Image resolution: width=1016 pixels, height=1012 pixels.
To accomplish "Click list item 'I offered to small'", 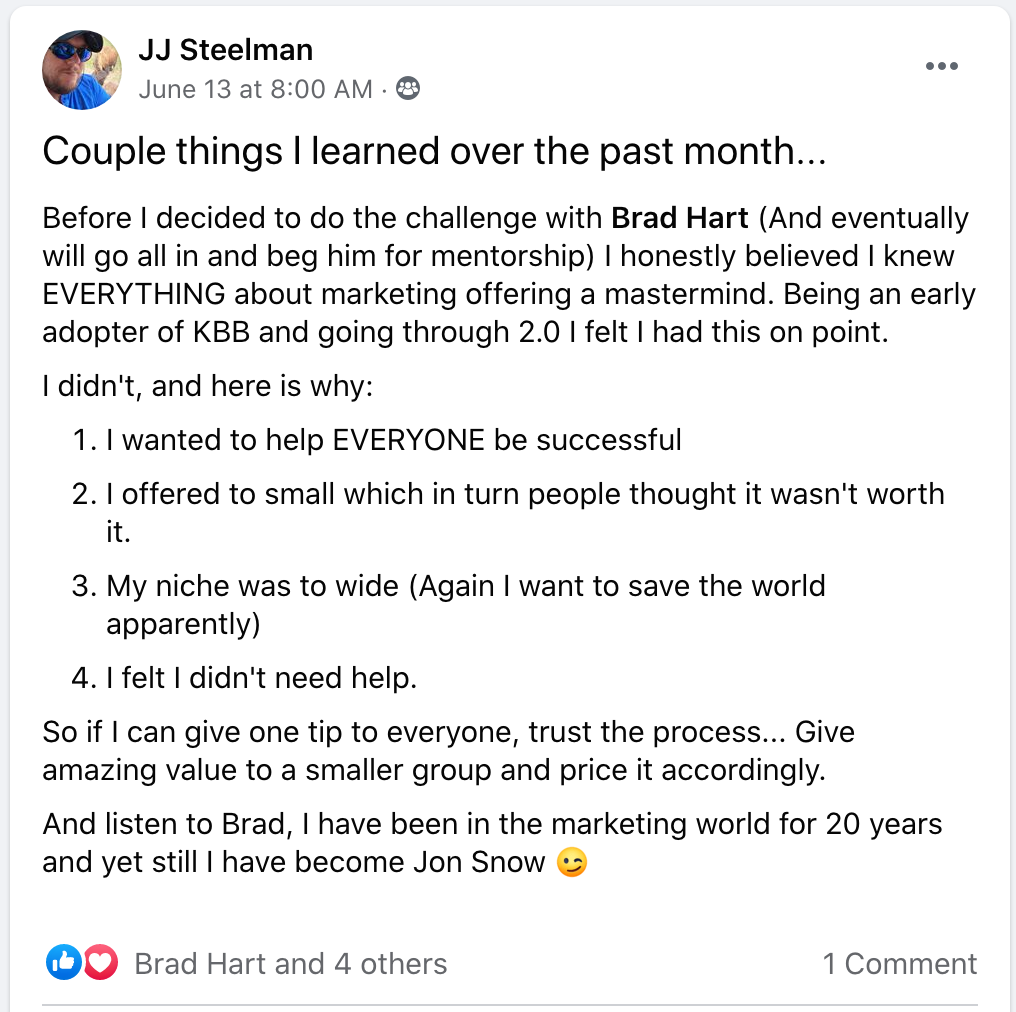I will point(508,512).
